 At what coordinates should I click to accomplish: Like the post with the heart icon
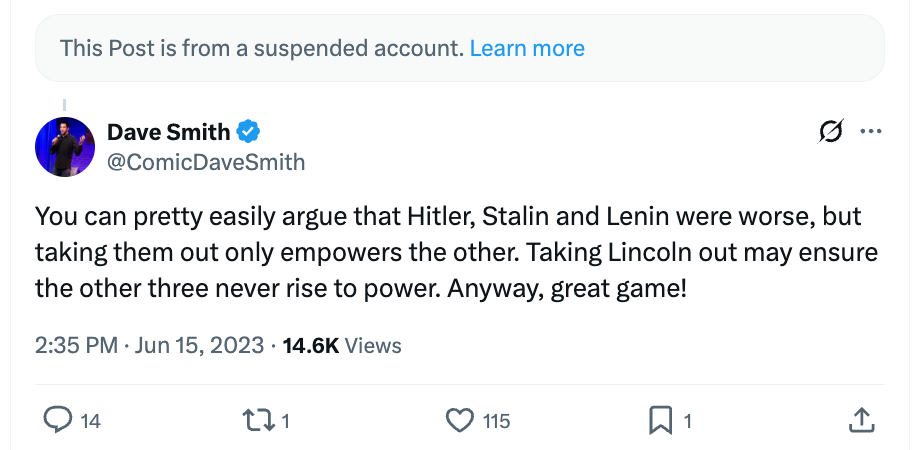pos(459,421)
